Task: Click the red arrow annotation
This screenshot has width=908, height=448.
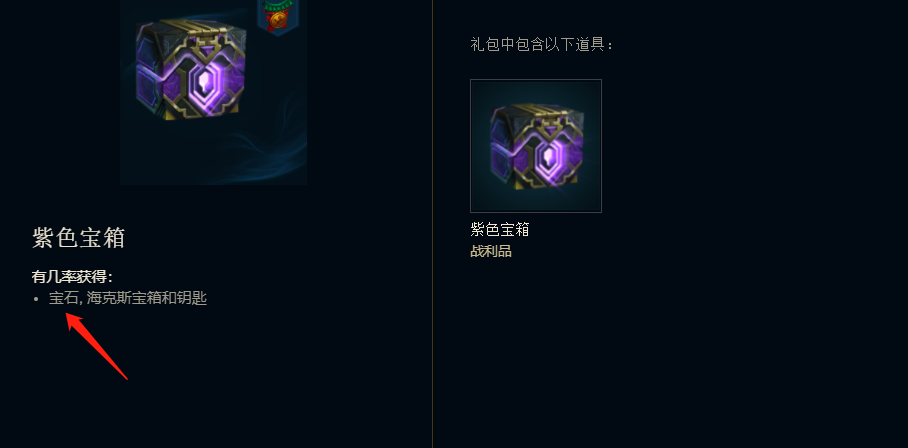Action: tap(96, 346)
